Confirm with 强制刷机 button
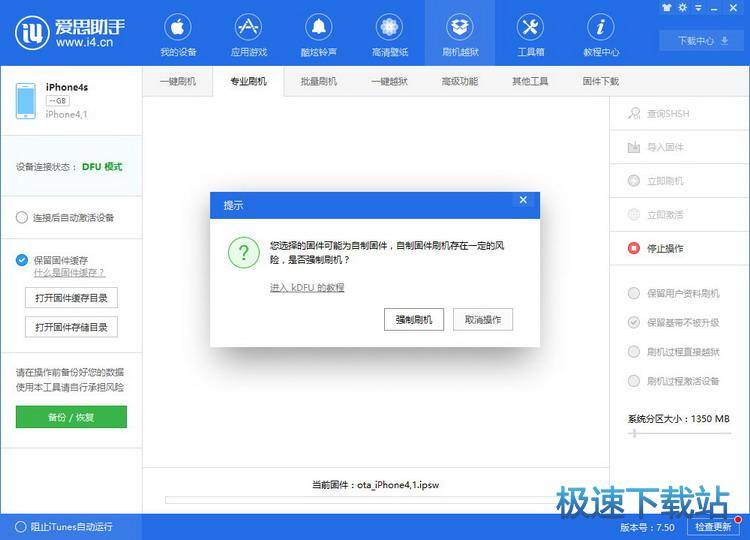750x540 pixels. pyautogui.click(x=414, y=320)
